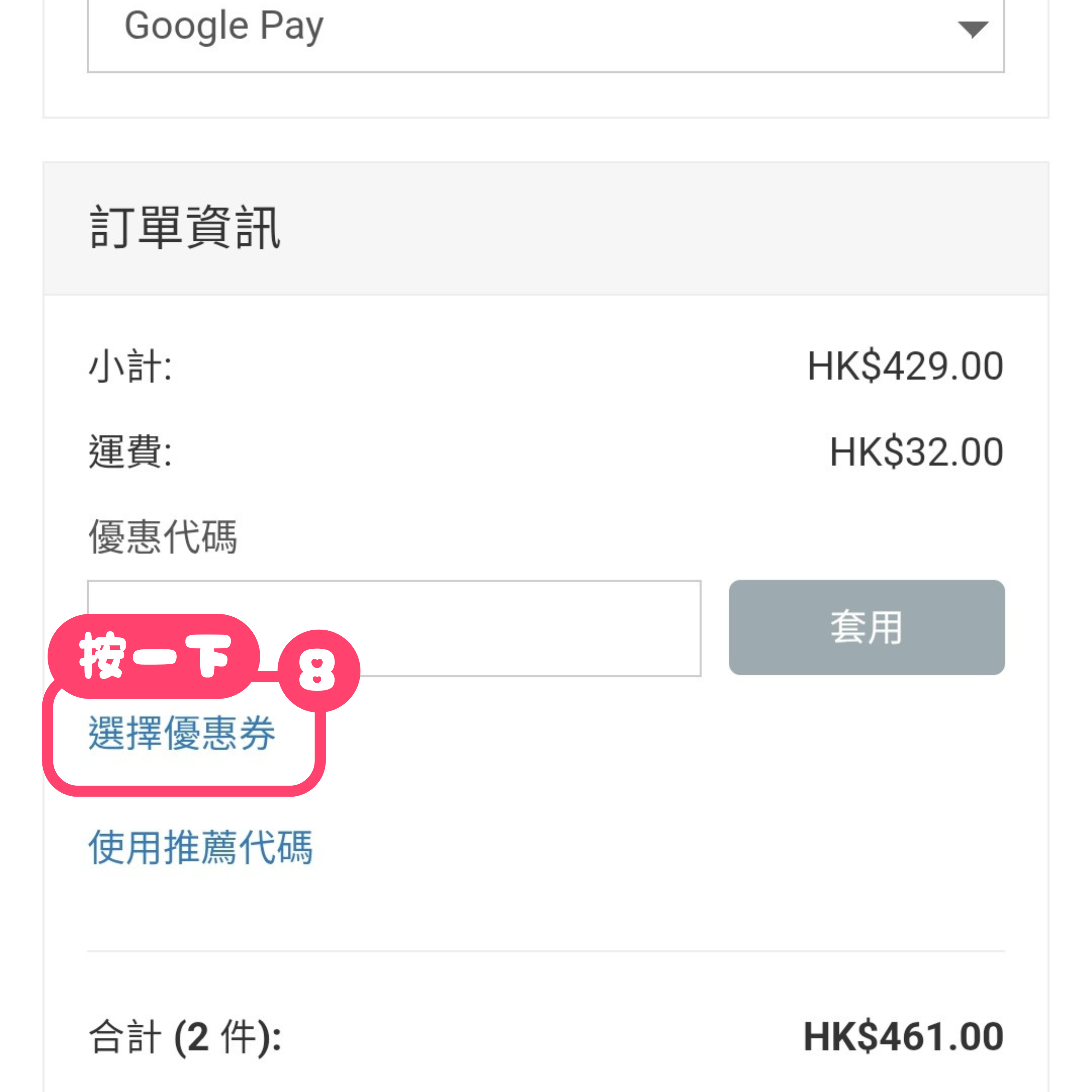The image size is (1092, 1092).
Task: Click the (2 件) item count text
Action: pyautogui.click(x=226, y=1037)
